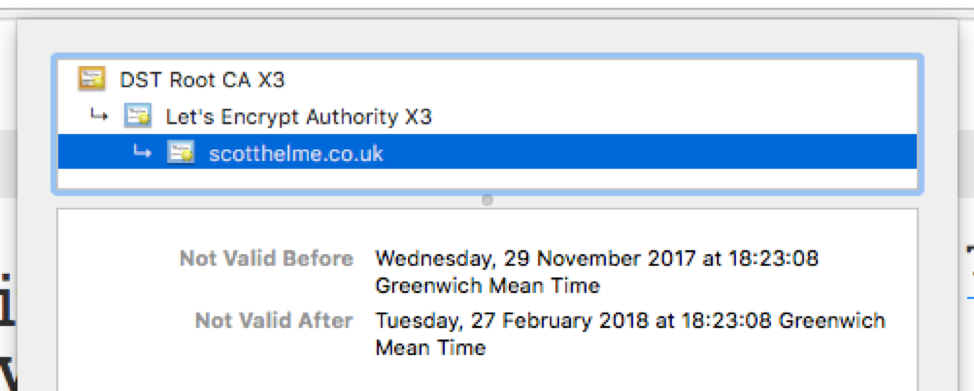Image resolution: width=974 pixels, height=391 pixels.
Task: Click the scotthelme.co.uk certificate icon
Action: coord(181,152)
